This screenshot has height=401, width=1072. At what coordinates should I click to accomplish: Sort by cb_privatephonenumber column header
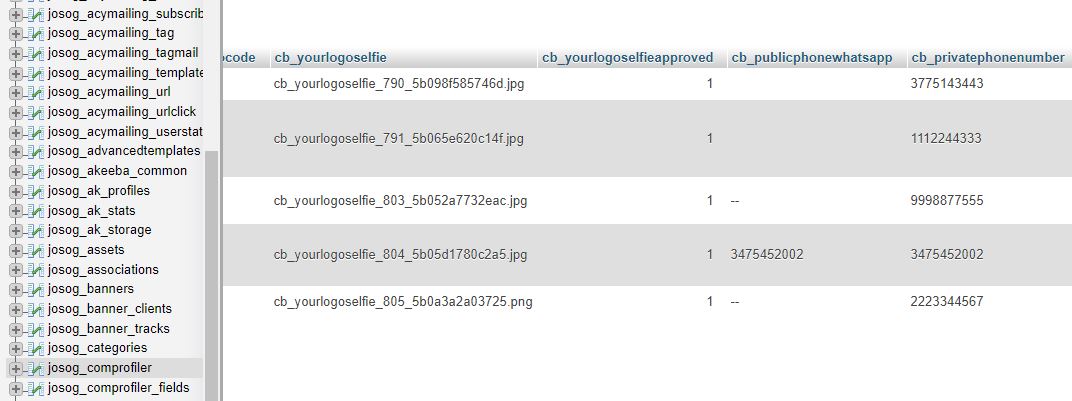click(988, 58)
